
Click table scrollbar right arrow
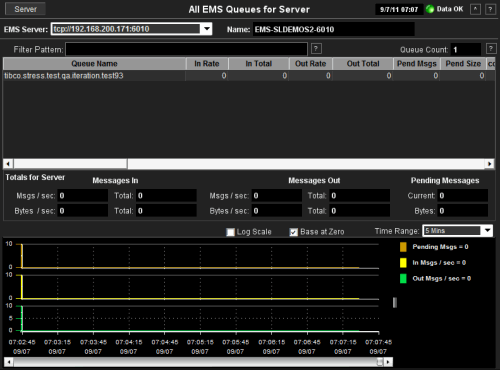pyautogui.click(x=489, y=164)
